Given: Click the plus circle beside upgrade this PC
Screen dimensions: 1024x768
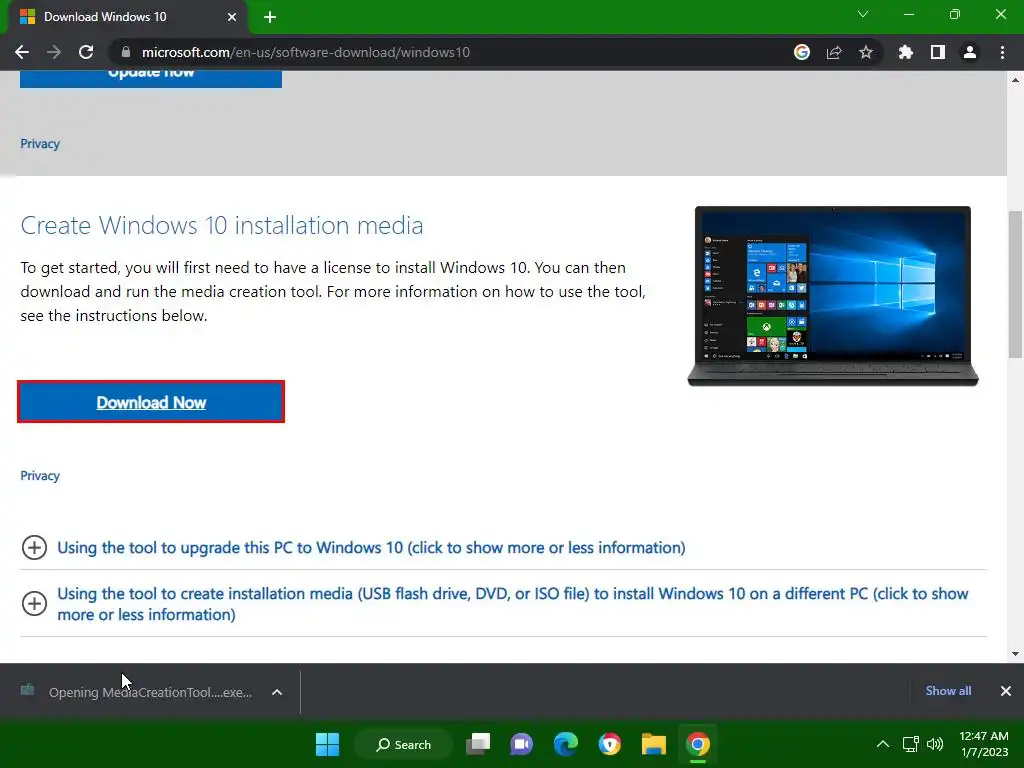Looking at the screenshot, I should point(34,547).
